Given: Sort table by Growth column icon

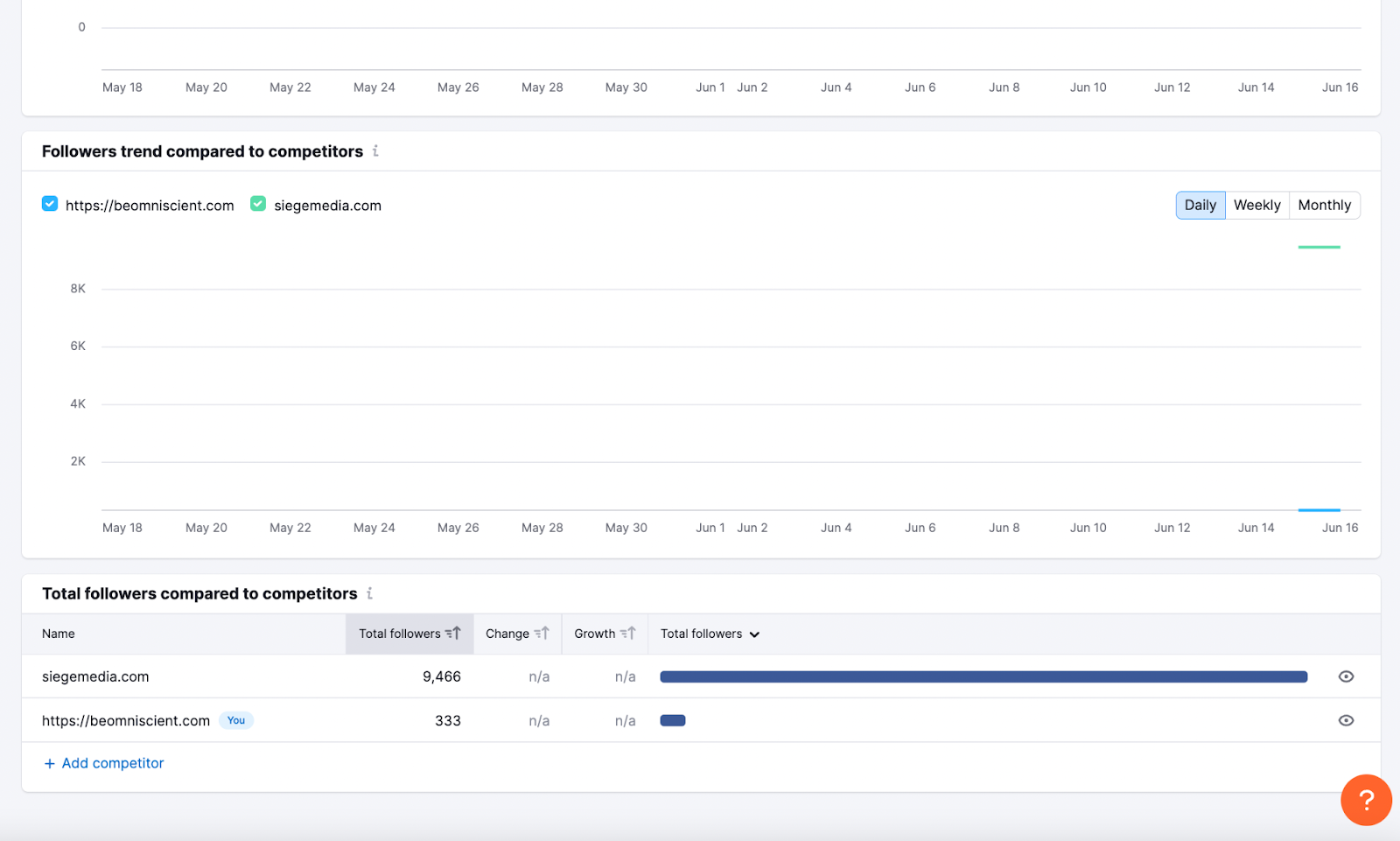Looking at the screenshot, I should pos(627,634).
